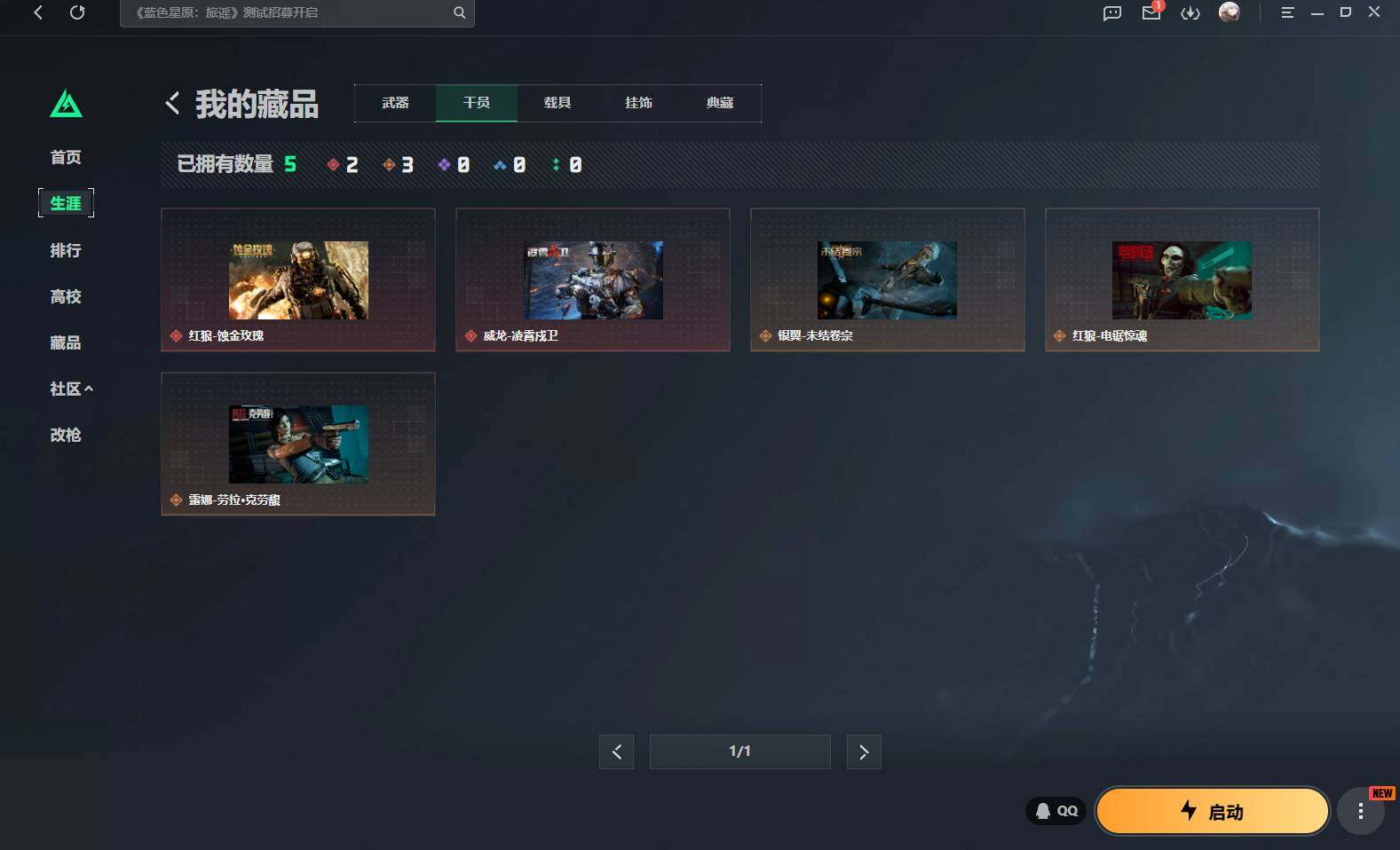Click the user avatar icon

1230,12
